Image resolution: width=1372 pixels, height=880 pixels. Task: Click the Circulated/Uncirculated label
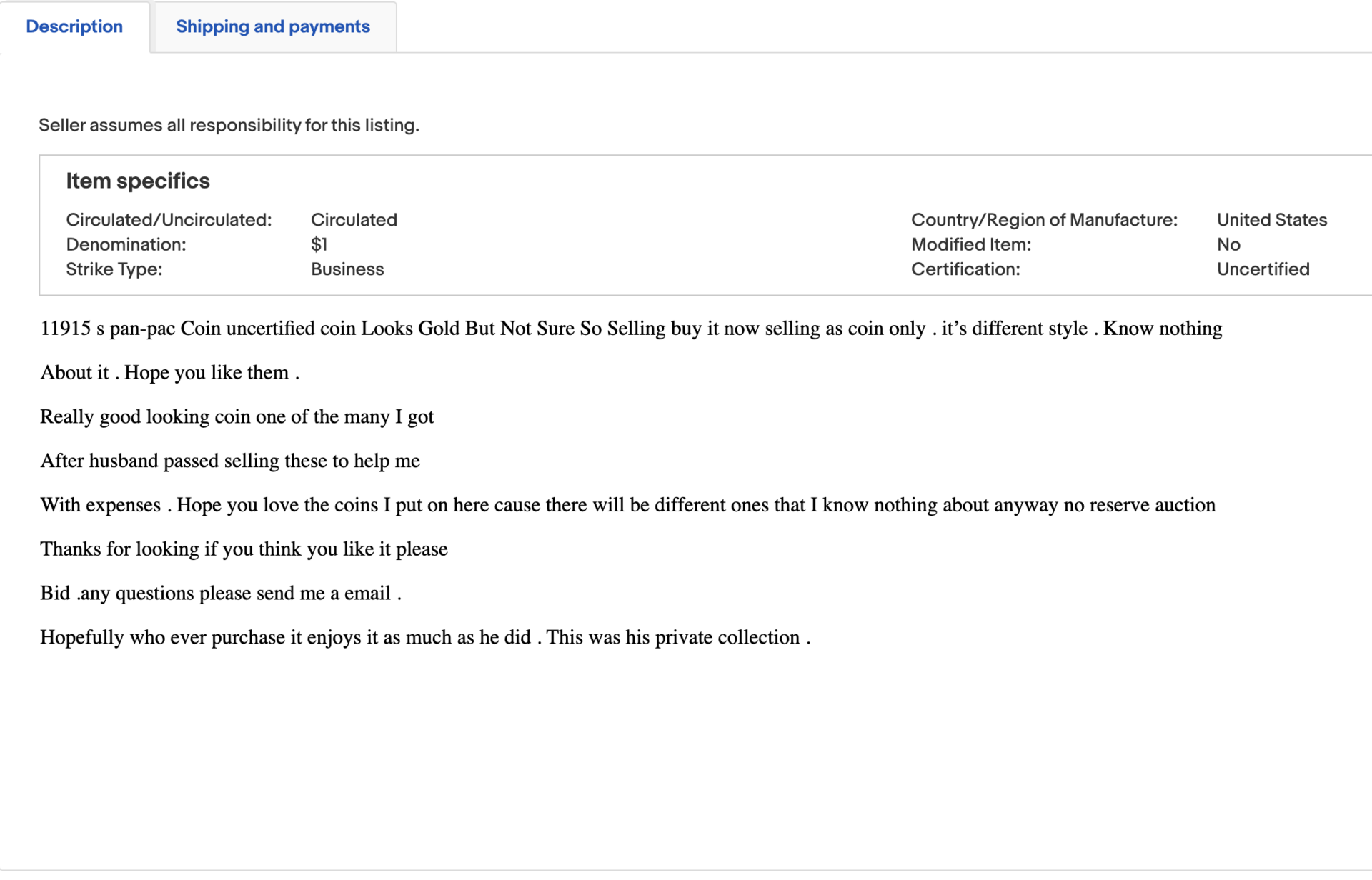click(x=169, y=220)
